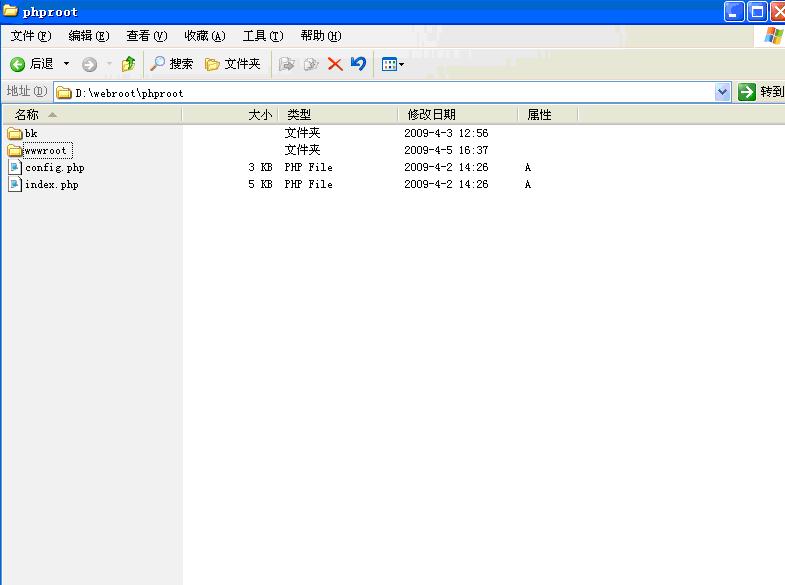785x585 pixels.
Task: Select the config.php file
Action: click(54, 168)
